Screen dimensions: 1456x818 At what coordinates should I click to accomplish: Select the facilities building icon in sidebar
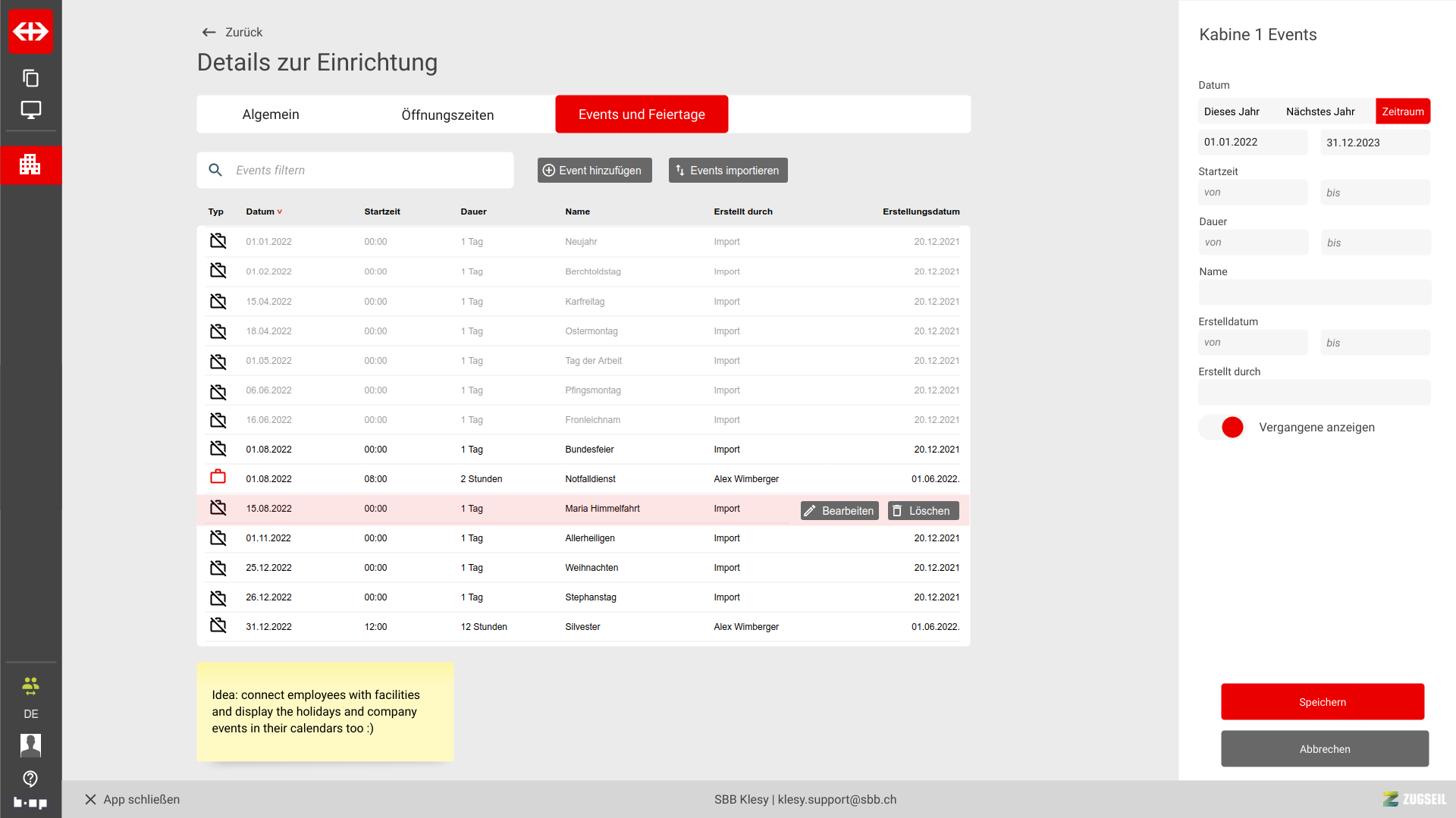pos(30,165)
